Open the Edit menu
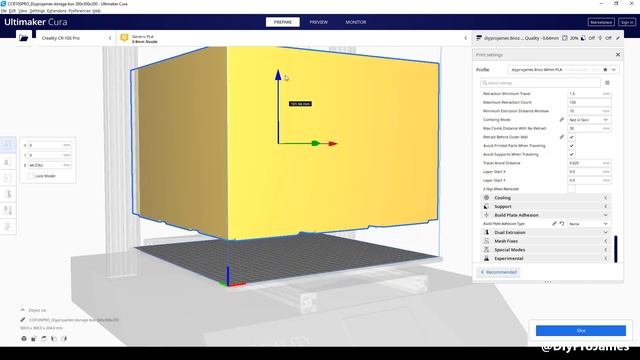Viewport: 640px width, 360px height. click(13, 11)
